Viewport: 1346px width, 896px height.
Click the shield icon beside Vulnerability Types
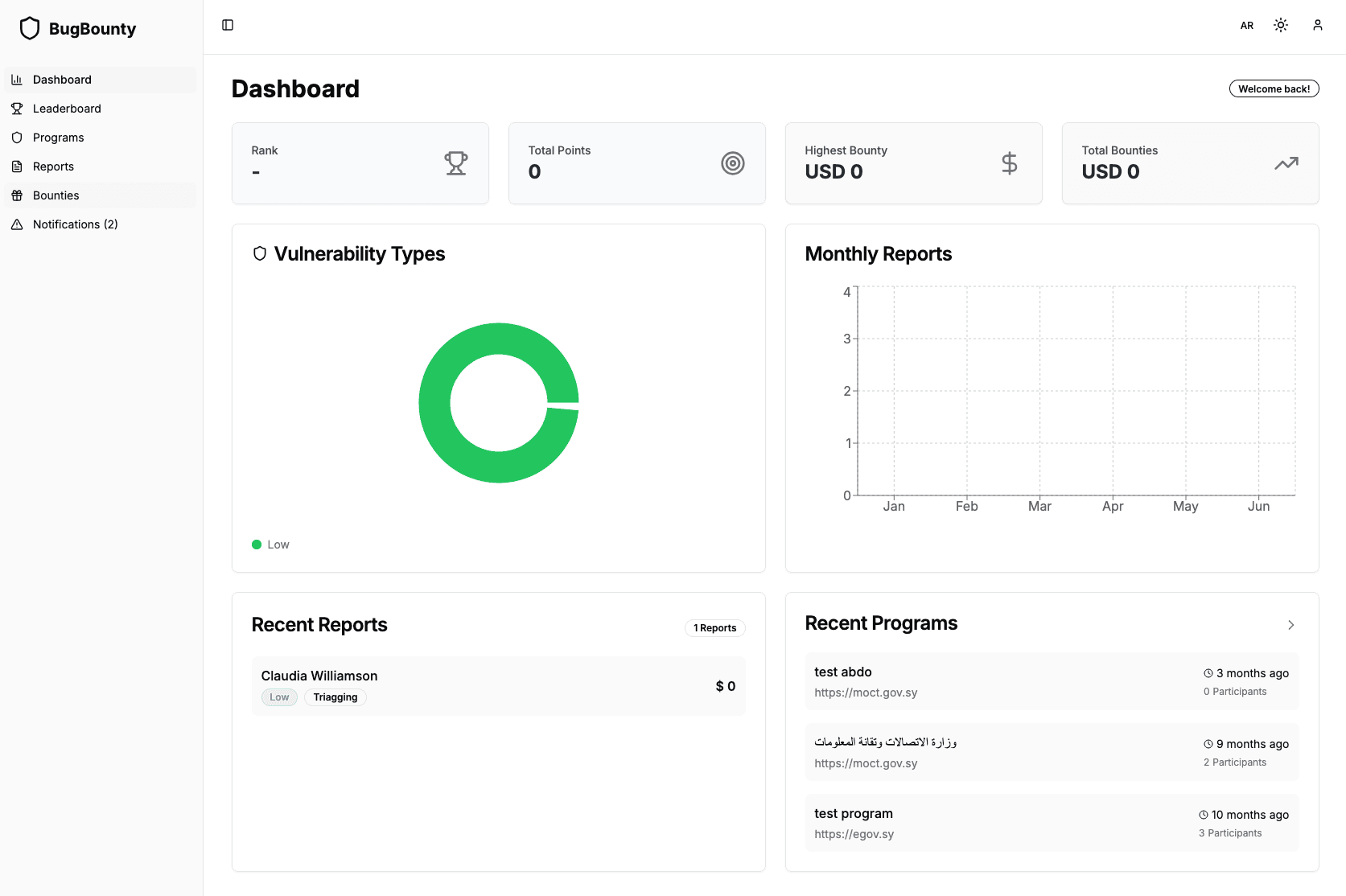pyautogui.click(x=260, y=253)
